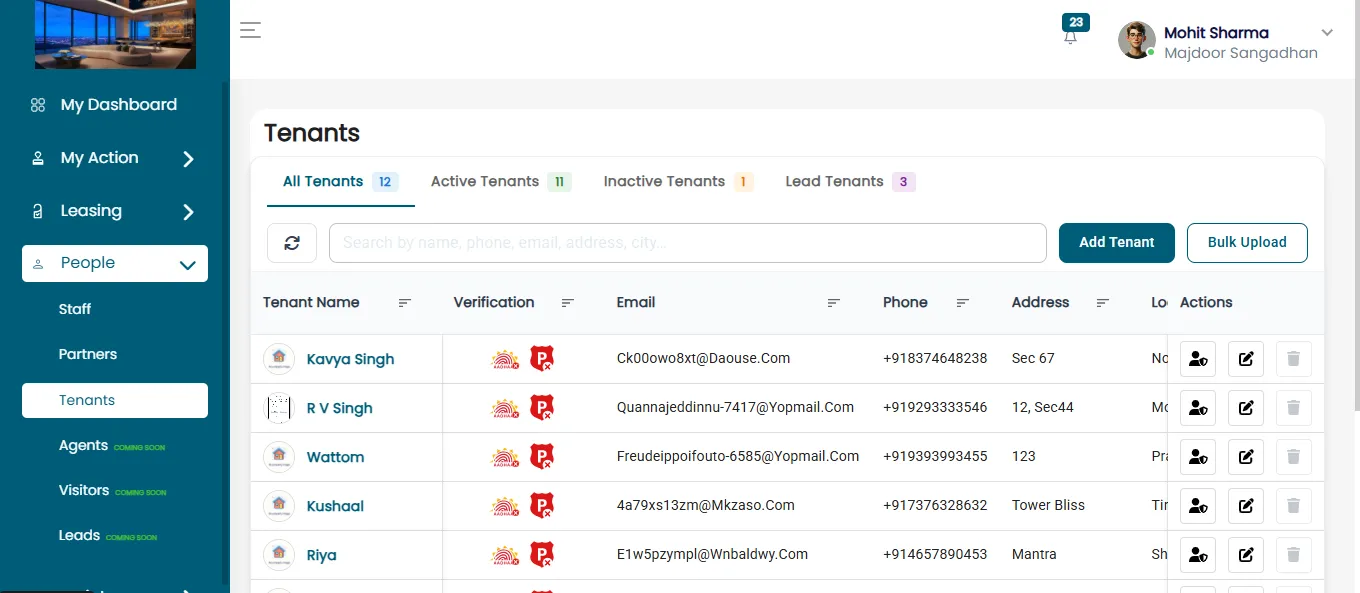The width and height of the screenshot is (1360, 593).
Task: Open the Kavya Singh tenant name link
Action: pos(350,359)
